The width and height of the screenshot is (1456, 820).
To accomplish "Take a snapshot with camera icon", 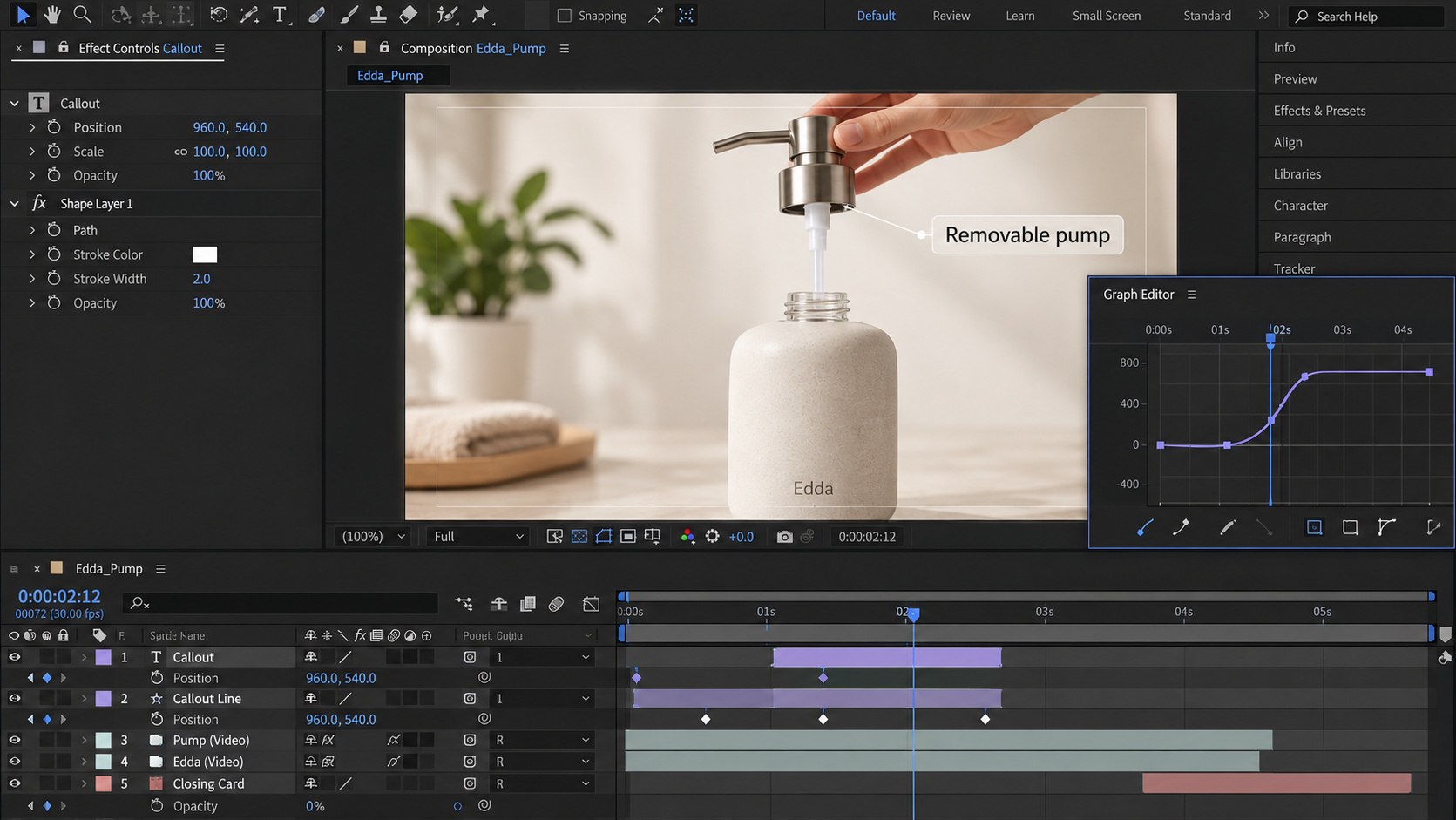I will pos(784,537).
